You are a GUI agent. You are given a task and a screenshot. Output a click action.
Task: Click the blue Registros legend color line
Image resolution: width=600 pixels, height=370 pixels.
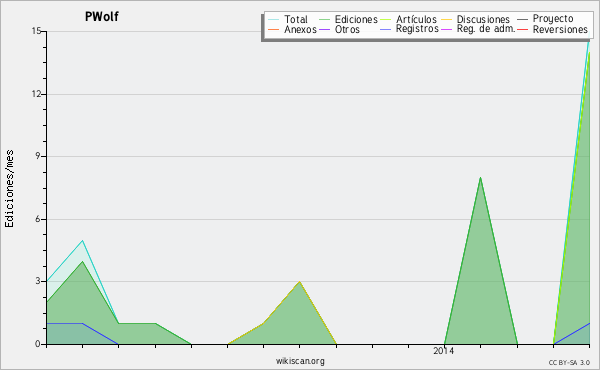[x=386, y=29]
